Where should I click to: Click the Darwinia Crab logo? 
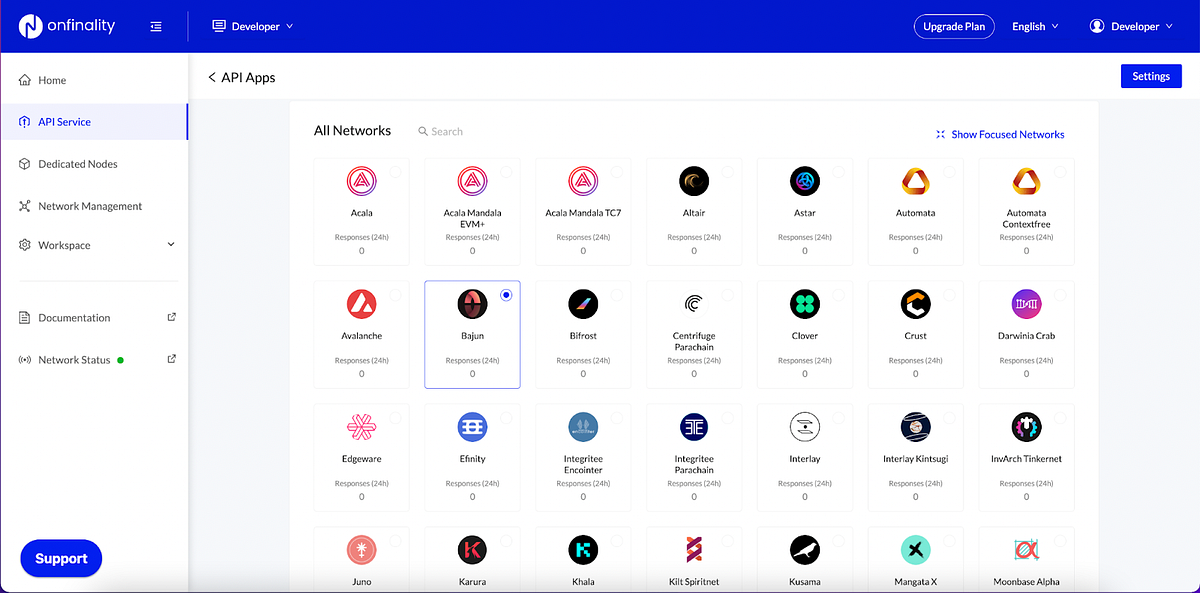(1026, 304)
